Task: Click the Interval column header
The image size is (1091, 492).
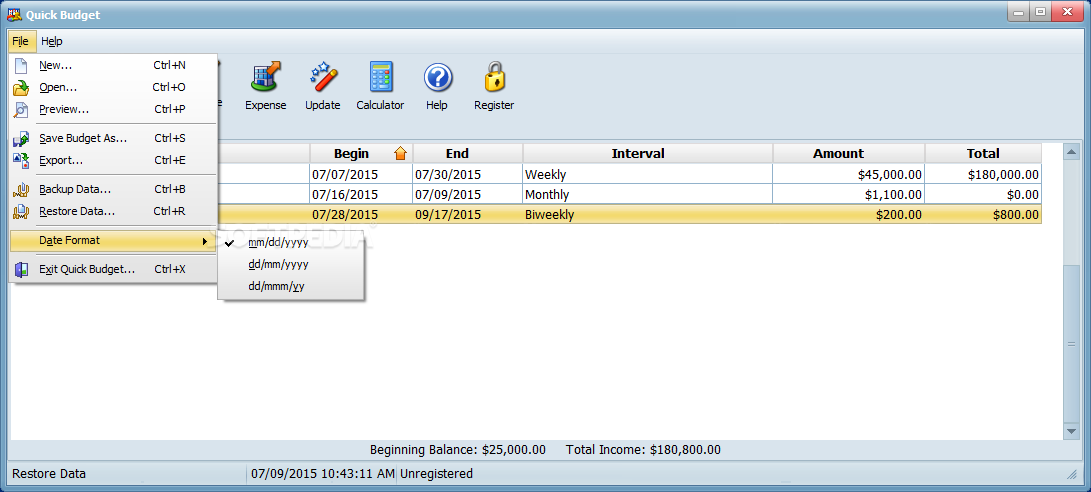Action: point(648,154)
